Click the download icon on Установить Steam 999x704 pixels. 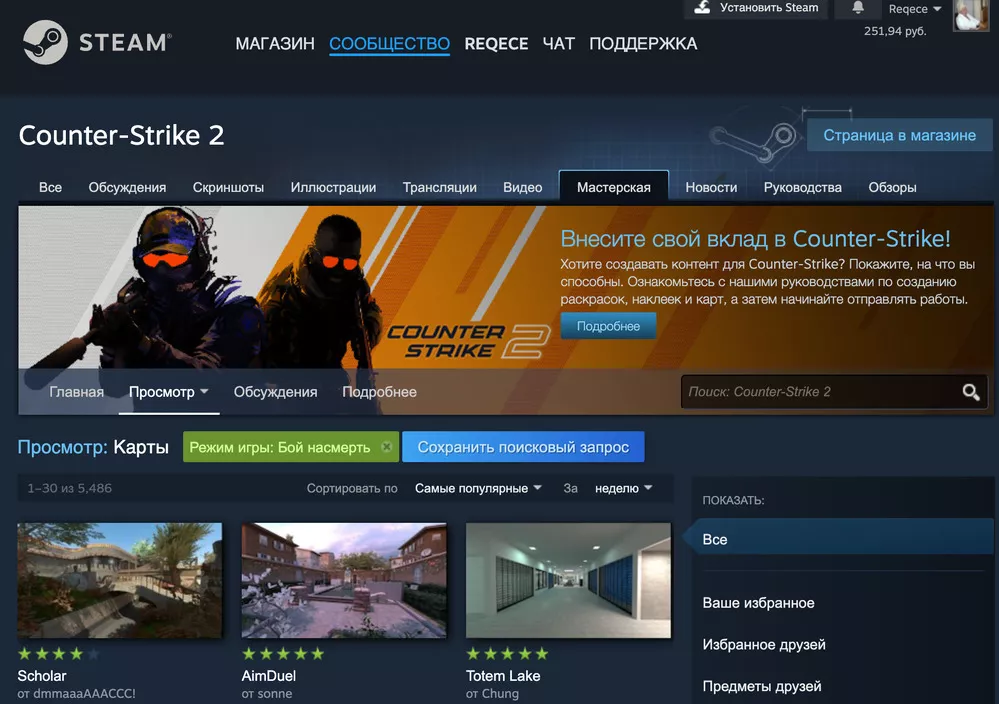click(x=701, y=8)
